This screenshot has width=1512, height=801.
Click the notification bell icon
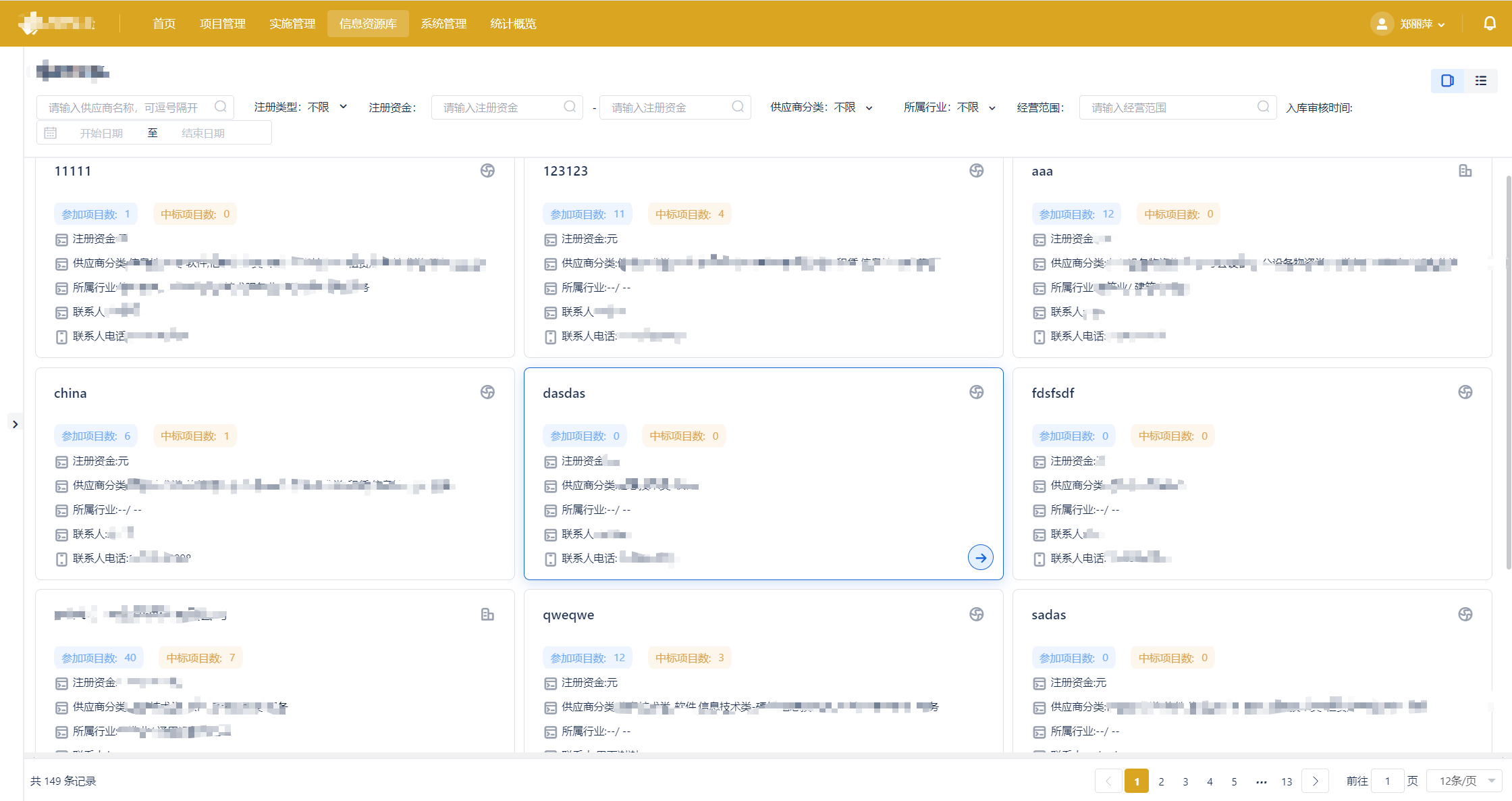pos(1490,24)
